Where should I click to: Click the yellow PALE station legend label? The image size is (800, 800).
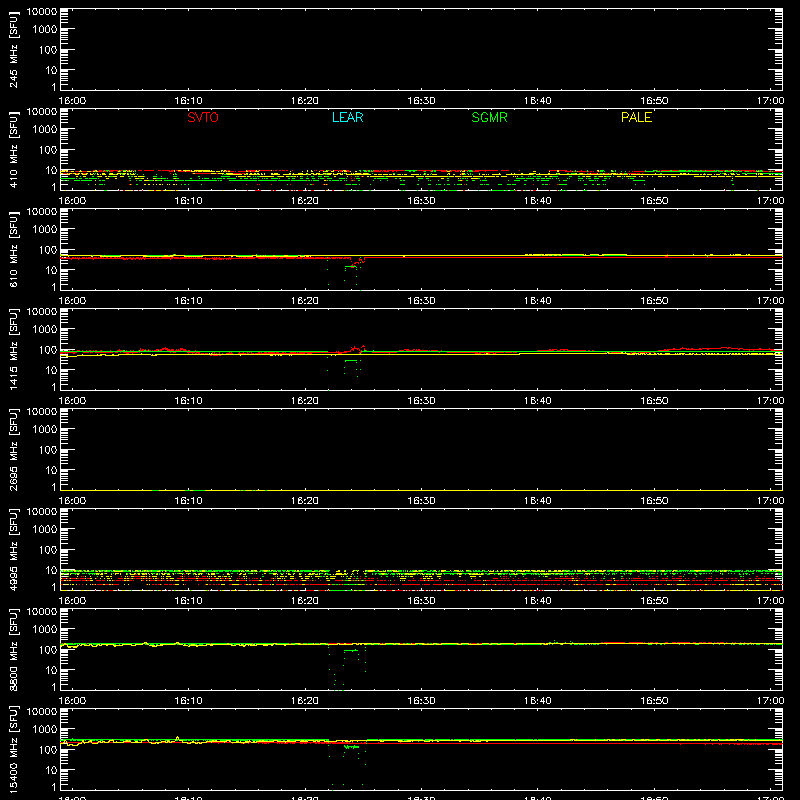[636, 117]
